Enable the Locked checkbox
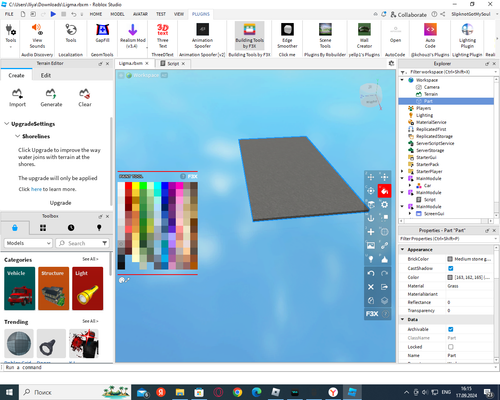The image size is (500, 400). point(451,347)
